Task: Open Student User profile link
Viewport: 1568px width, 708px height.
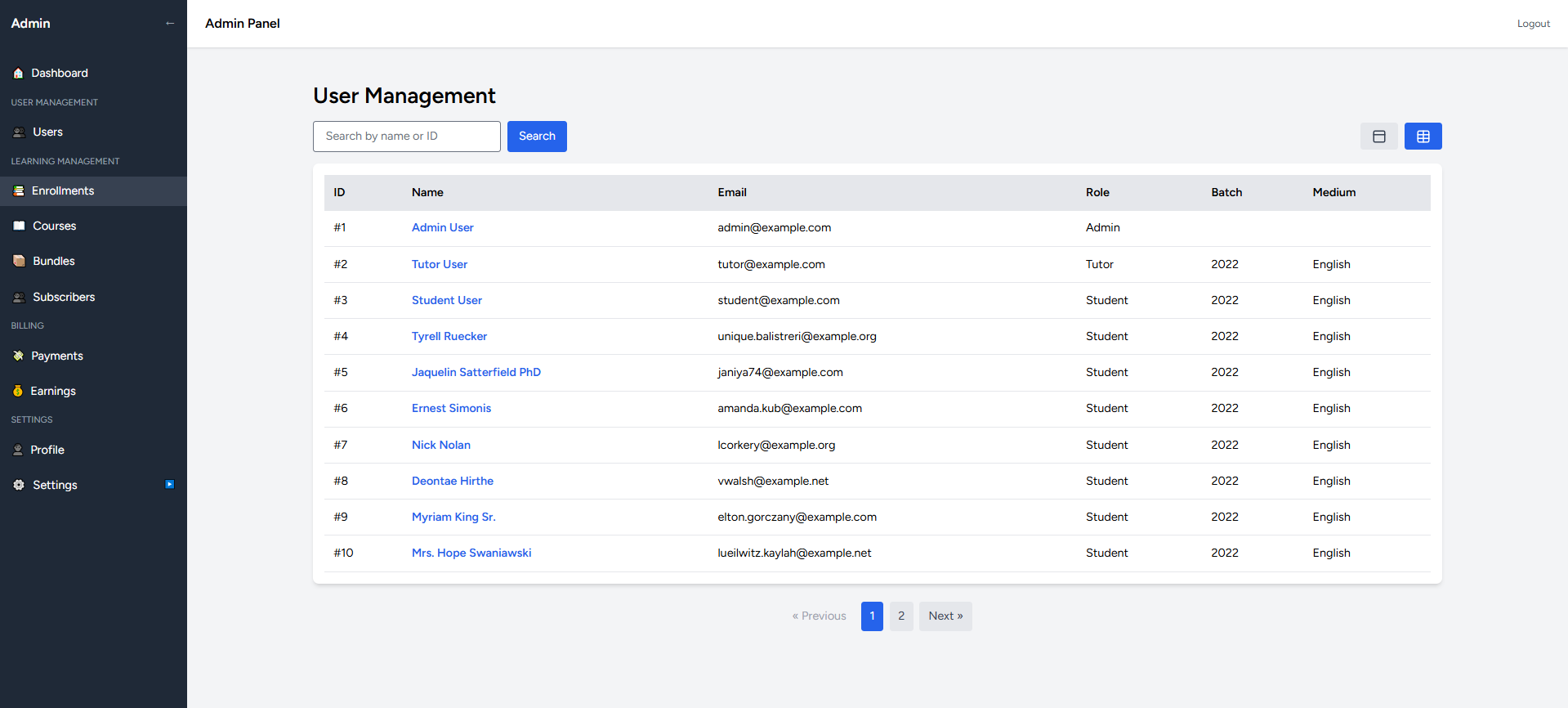Action: (447, 301)
